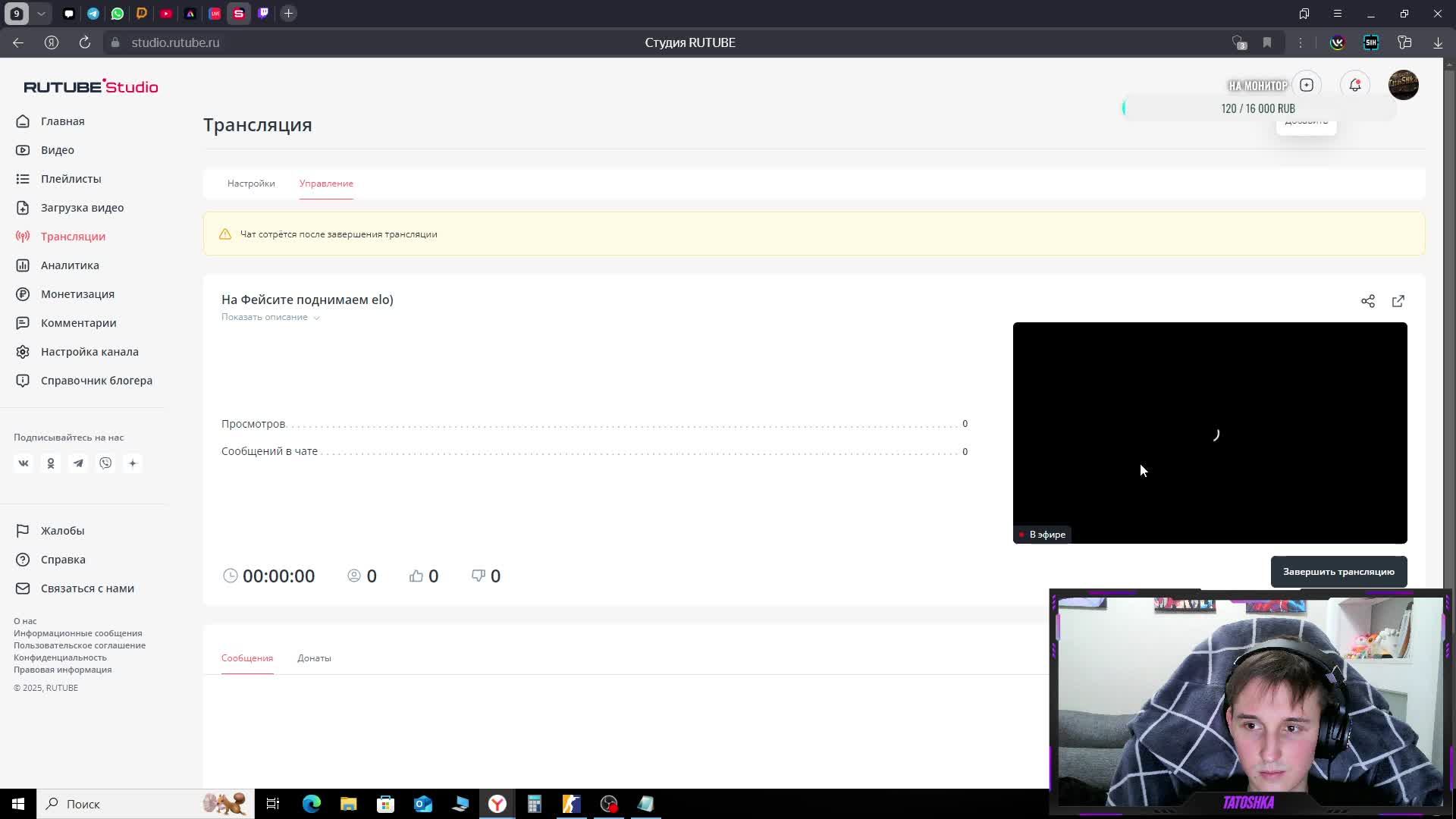Open the Viber social link icon

click(x=105, y=463)
